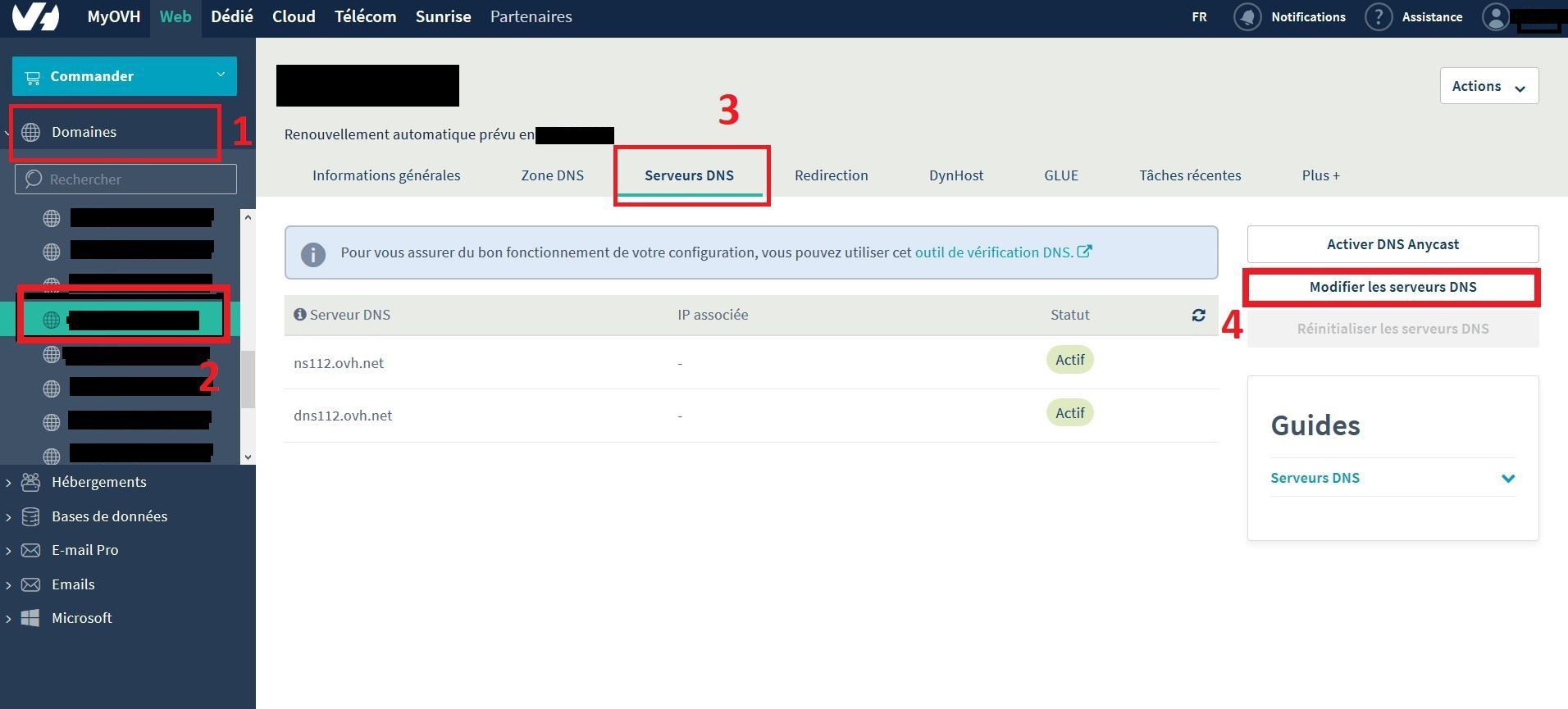Go to Dédié in top navigation
Viewport: 1568px width, 709px height.
[232, 16]
